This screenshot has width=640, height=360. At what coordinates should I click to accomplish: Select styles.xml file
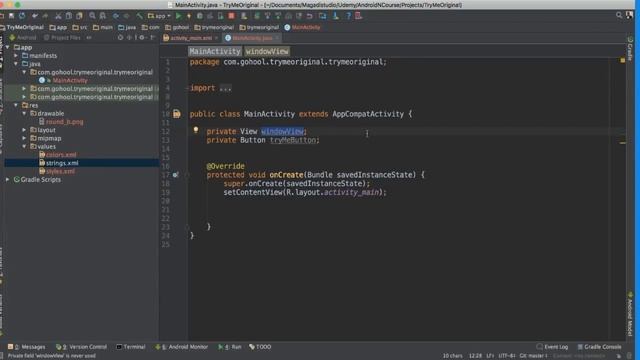point(60,171)
